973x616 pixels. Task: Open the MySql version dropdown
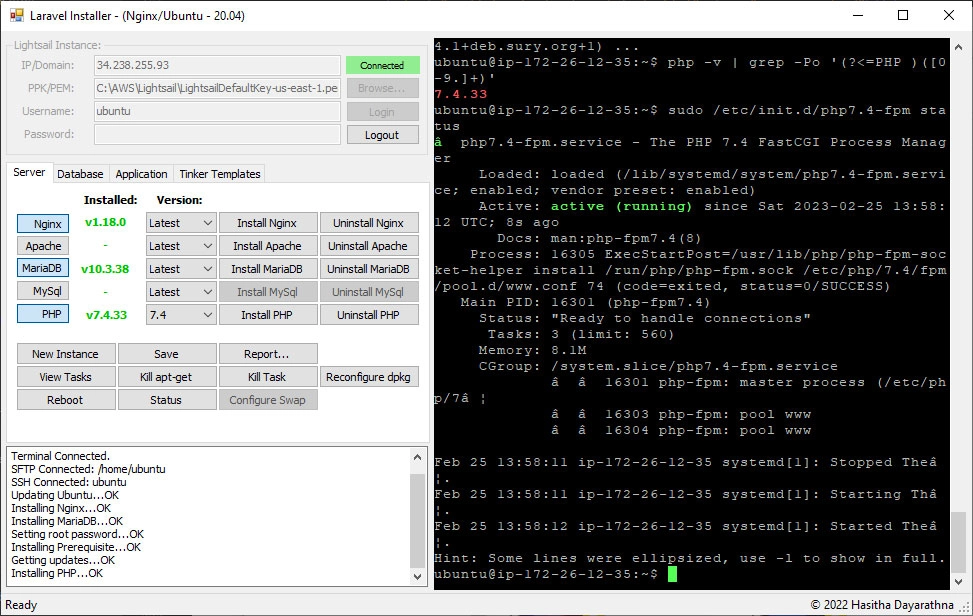point(181,292)
